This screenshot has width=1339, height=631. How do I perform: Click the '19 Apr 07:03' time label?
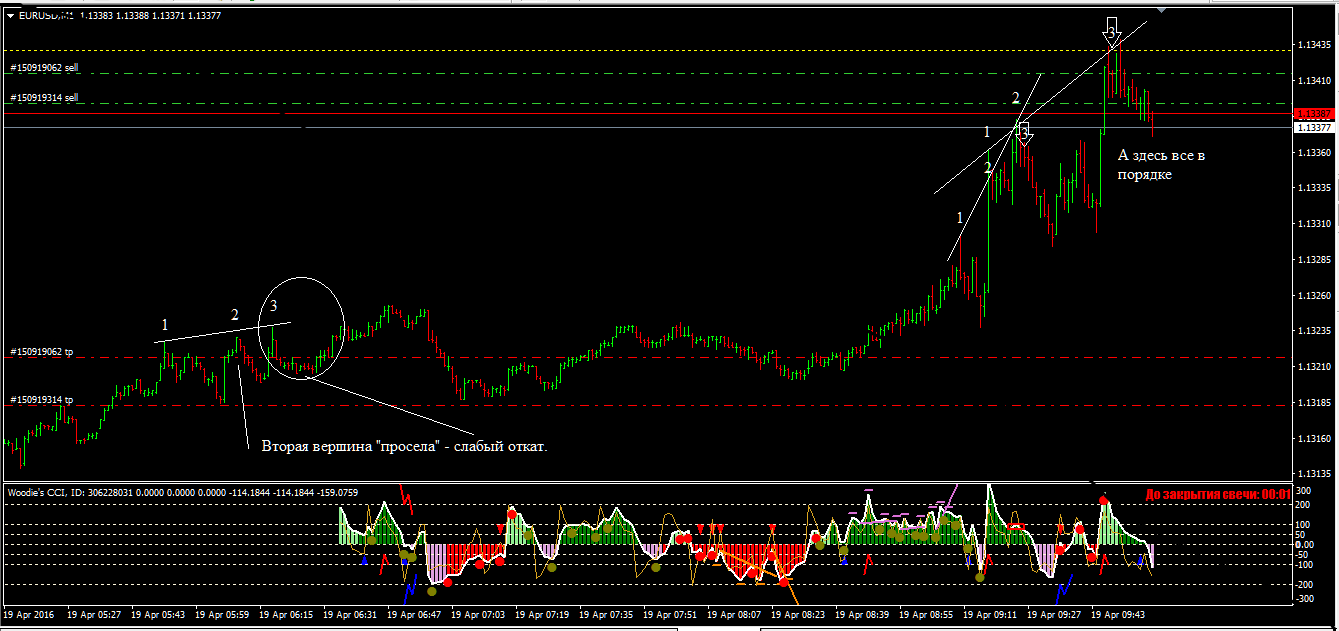477,615
